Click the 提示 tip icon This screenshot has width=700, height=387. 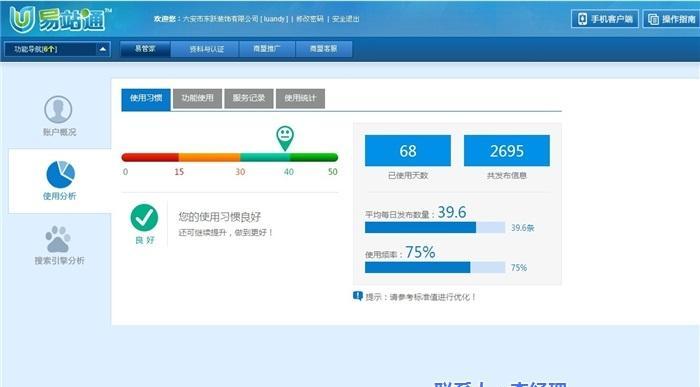[358, 296]
